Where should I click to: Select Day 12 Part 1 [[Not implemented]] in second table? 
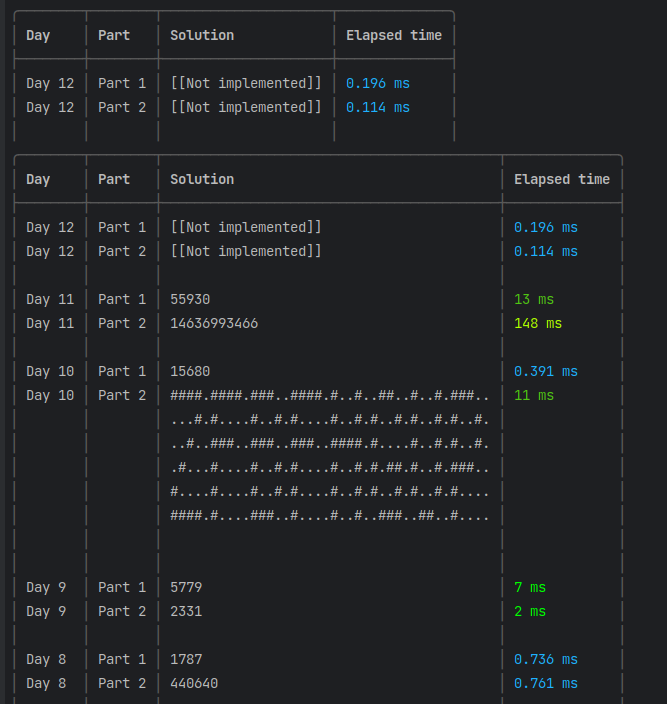coord(246,228)
